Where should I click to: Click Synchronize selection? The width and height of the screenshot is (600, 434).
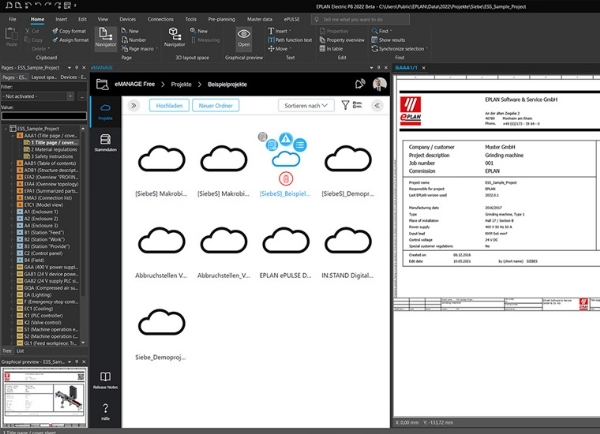[399, 49]
